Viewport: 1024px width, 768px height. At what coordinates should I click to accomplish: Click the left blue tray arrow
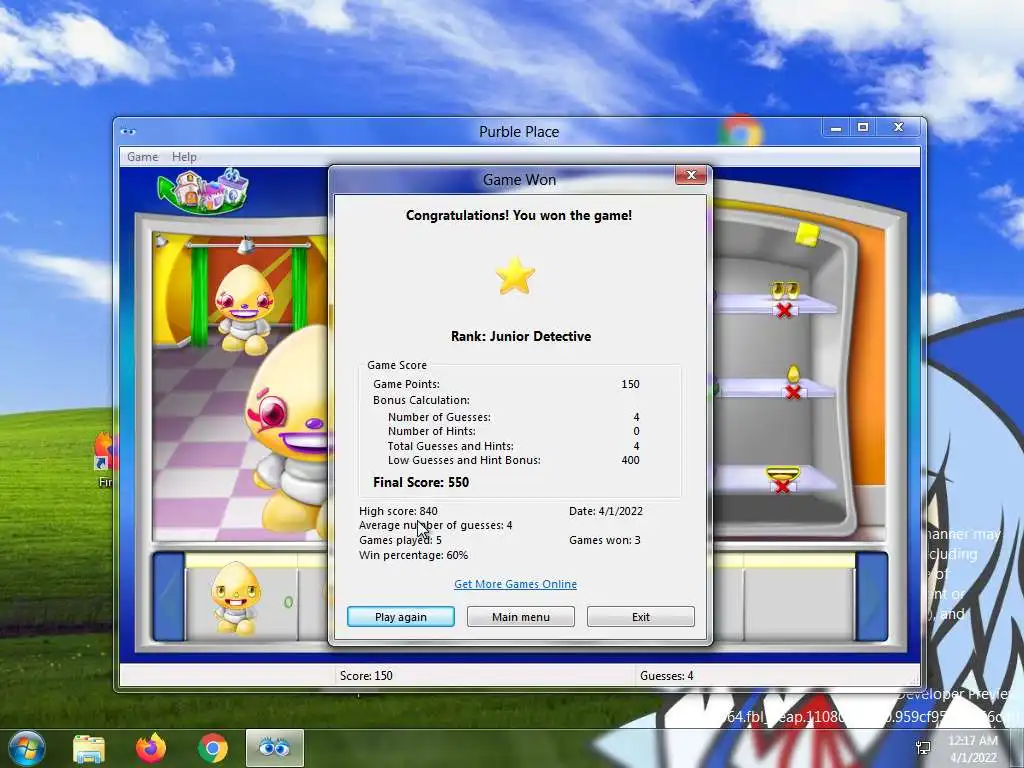click(169, 596)
